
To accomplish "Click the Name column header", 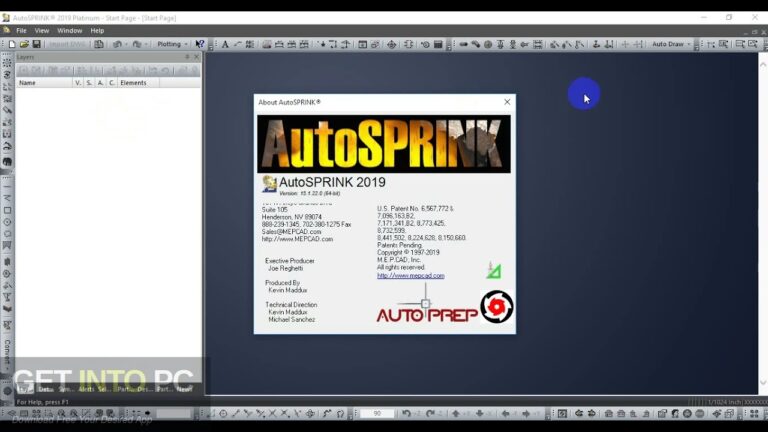I will (x=44, y=83).
